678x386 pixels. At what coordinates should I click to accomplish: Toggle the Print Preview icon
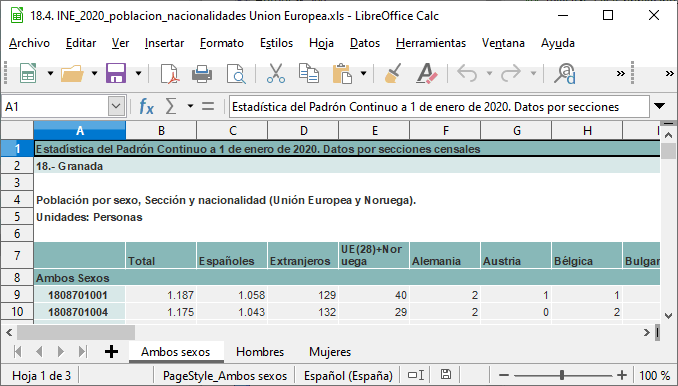pyautogui.click(x=236, y=73)
